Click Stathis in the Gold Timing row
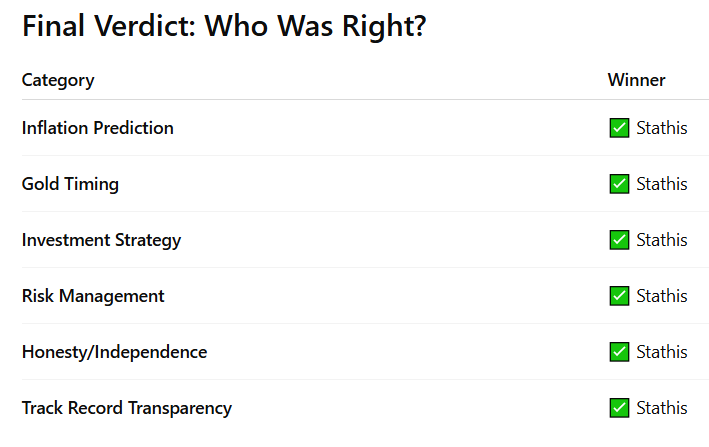Image resolution: width=709 pixels, height=447 pixels. tap(662, 184)
